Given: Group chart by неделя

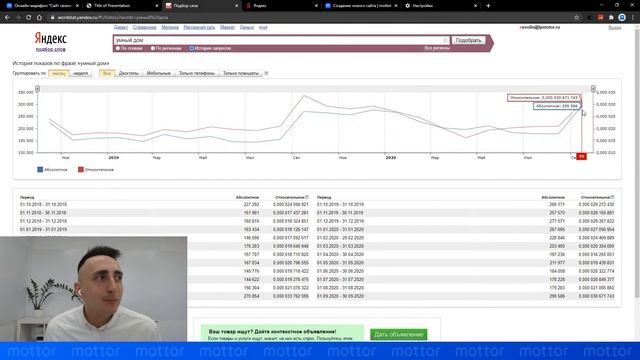Looking at the screenshot, I should [80, 73].
